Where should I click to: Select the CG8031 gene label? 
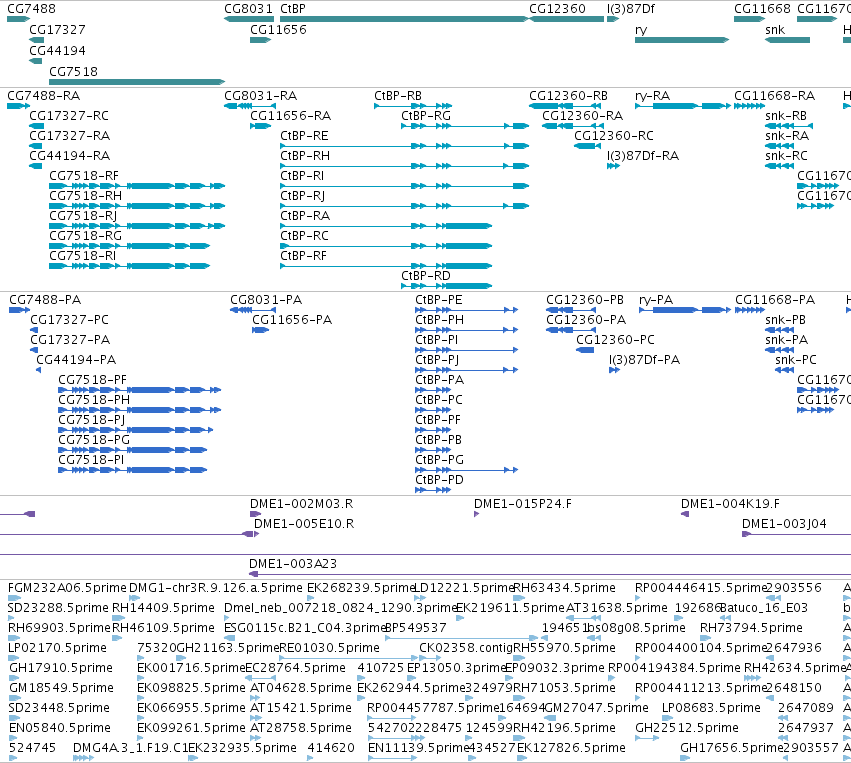(x=249, y=9)
